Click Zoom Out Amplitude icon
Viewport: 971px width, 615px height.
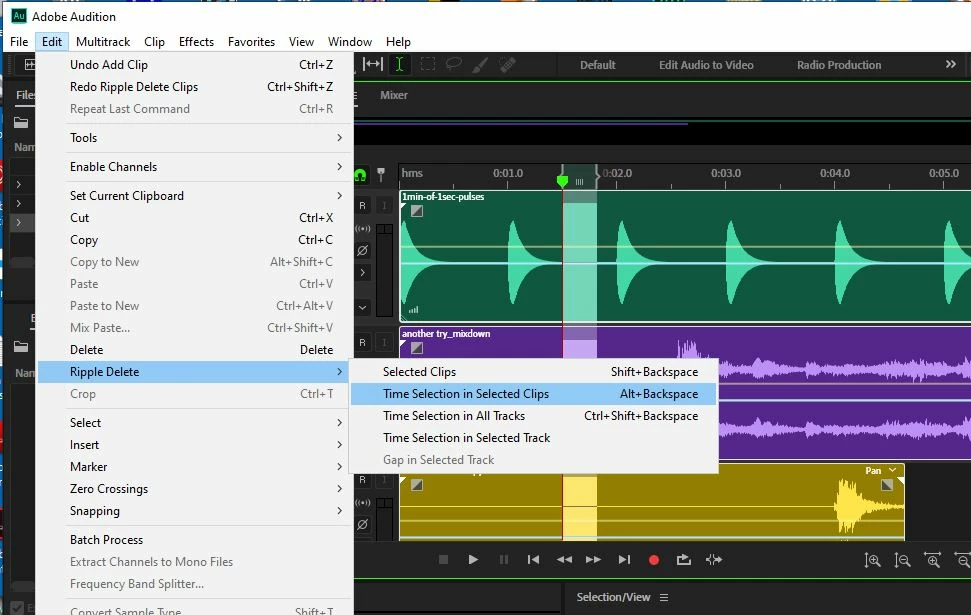[902, 560]
